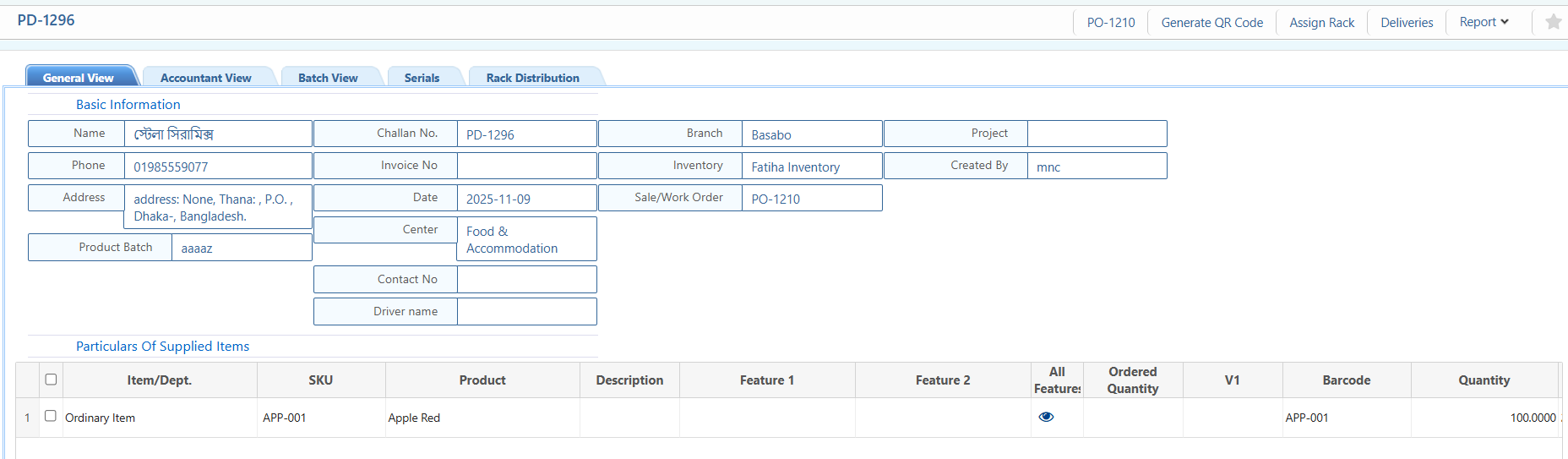Click phone number 01985559077
The width and height of the screenshot is (1568, 459).
coord(171,167)
